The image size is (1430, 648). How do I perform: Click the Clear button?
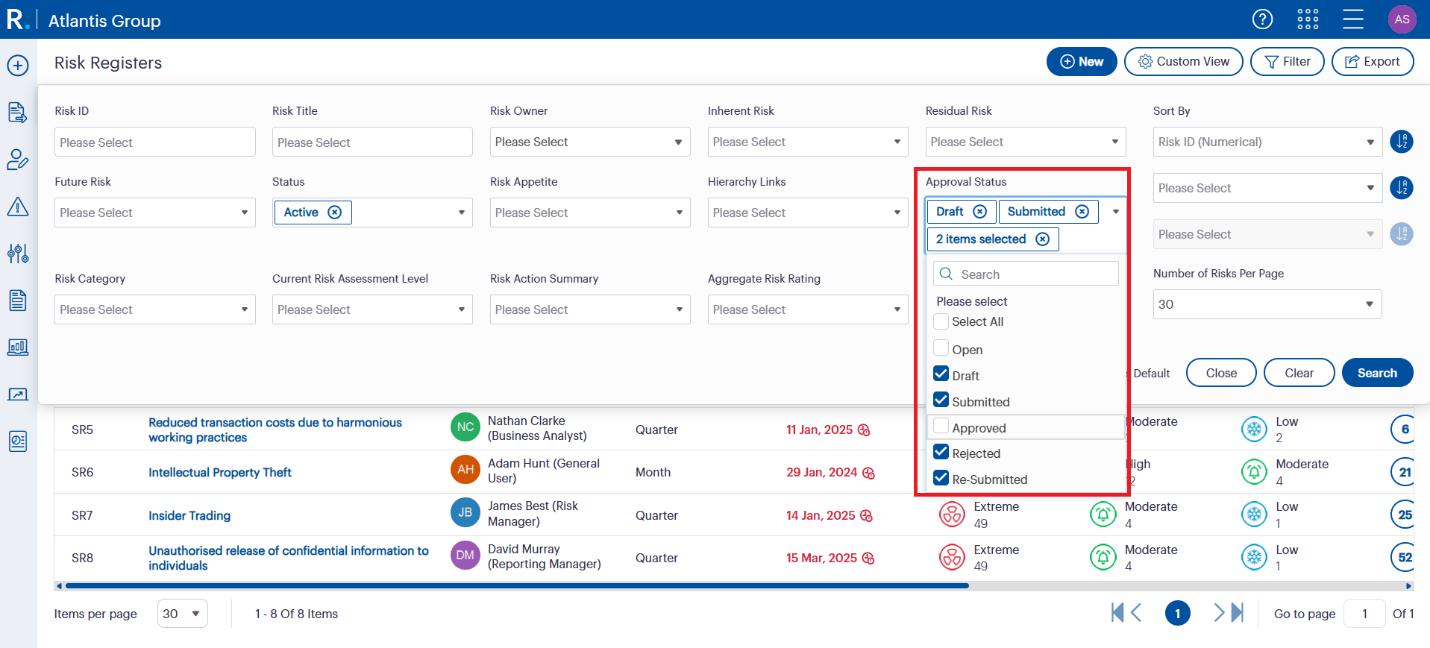click(1299, 373)
